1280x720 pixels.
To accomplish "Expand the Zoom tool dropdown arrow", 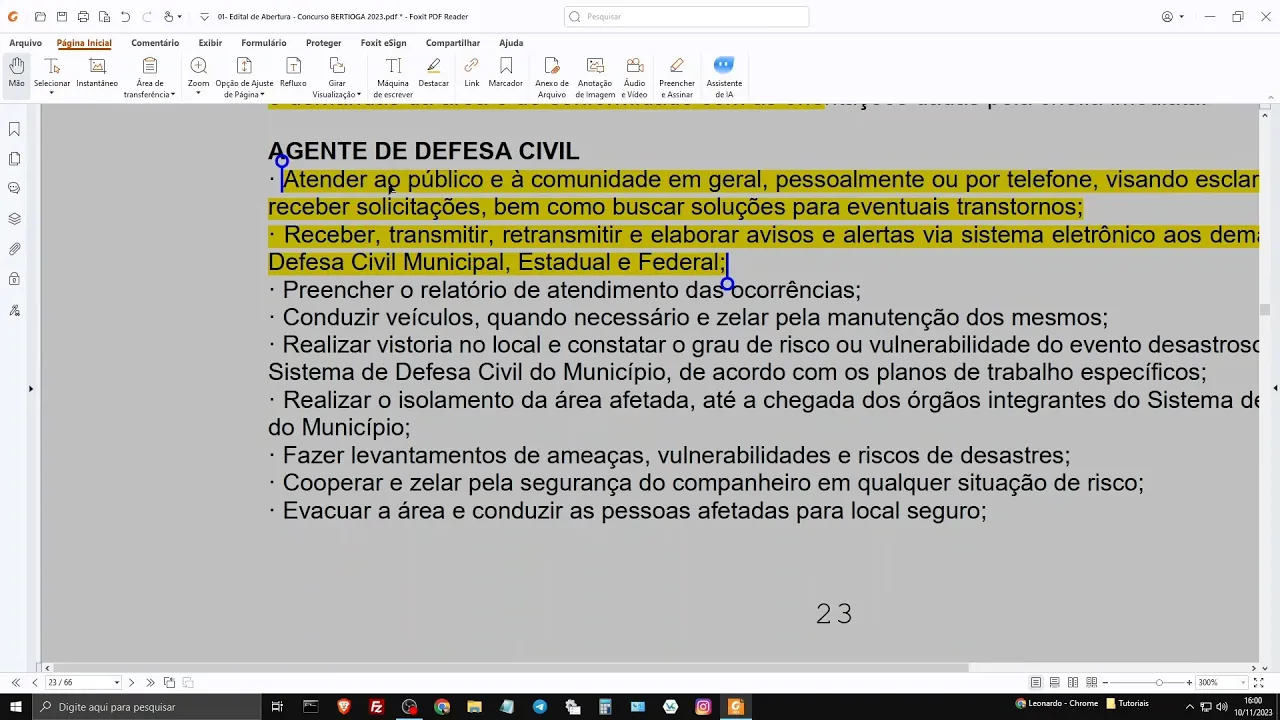I will pos(198,94).
